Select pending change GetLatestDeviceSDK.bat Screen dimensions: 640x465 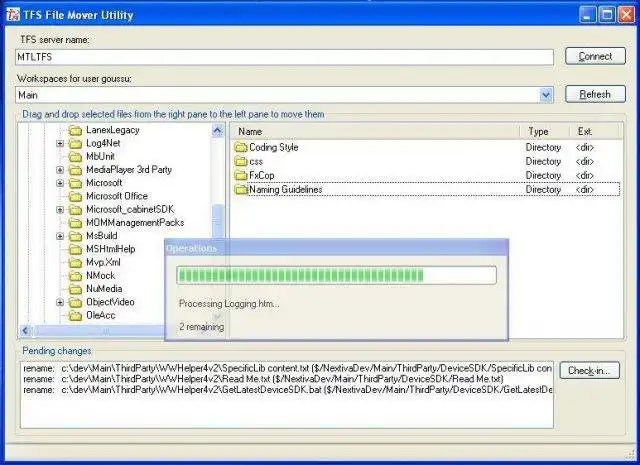pyautogui.click(x=287, y=389)
